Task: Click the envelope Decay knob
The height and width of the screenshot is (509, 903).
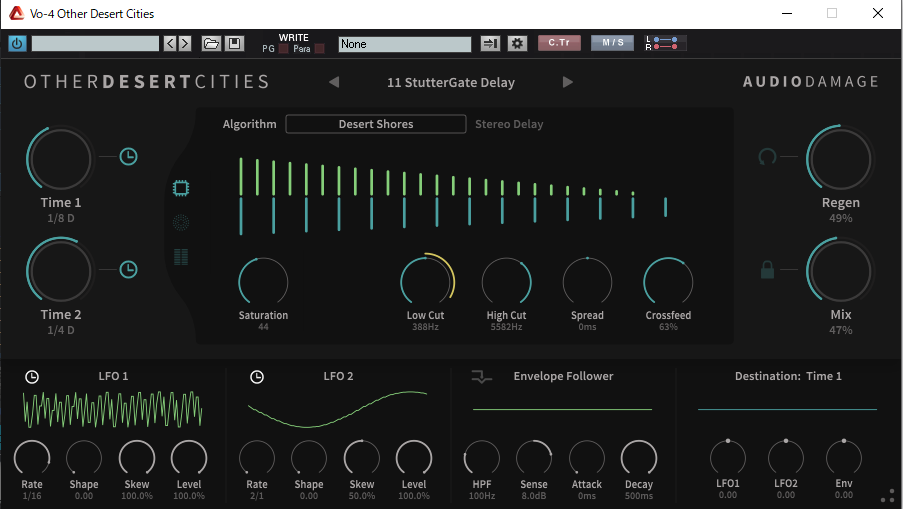Action: [639, 458]
